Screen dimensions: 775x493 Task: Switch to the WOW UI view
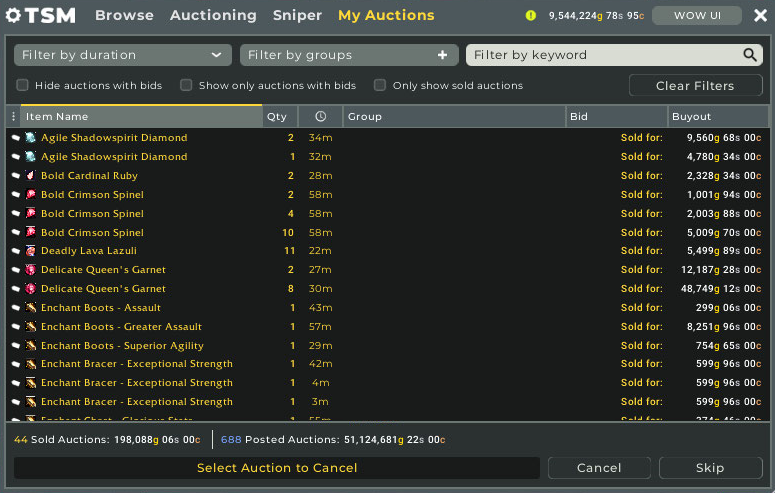point(697,15)
